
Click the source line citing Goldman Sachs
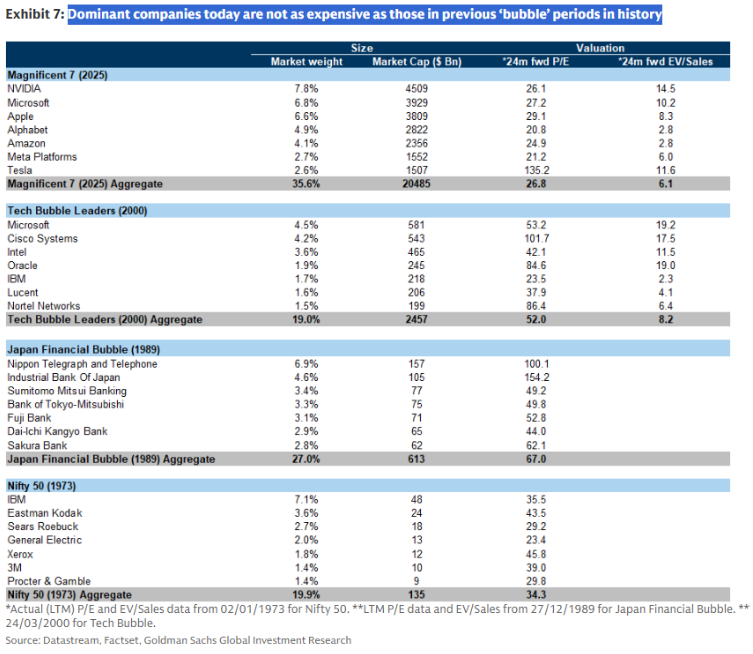click(x=178, y=639)
